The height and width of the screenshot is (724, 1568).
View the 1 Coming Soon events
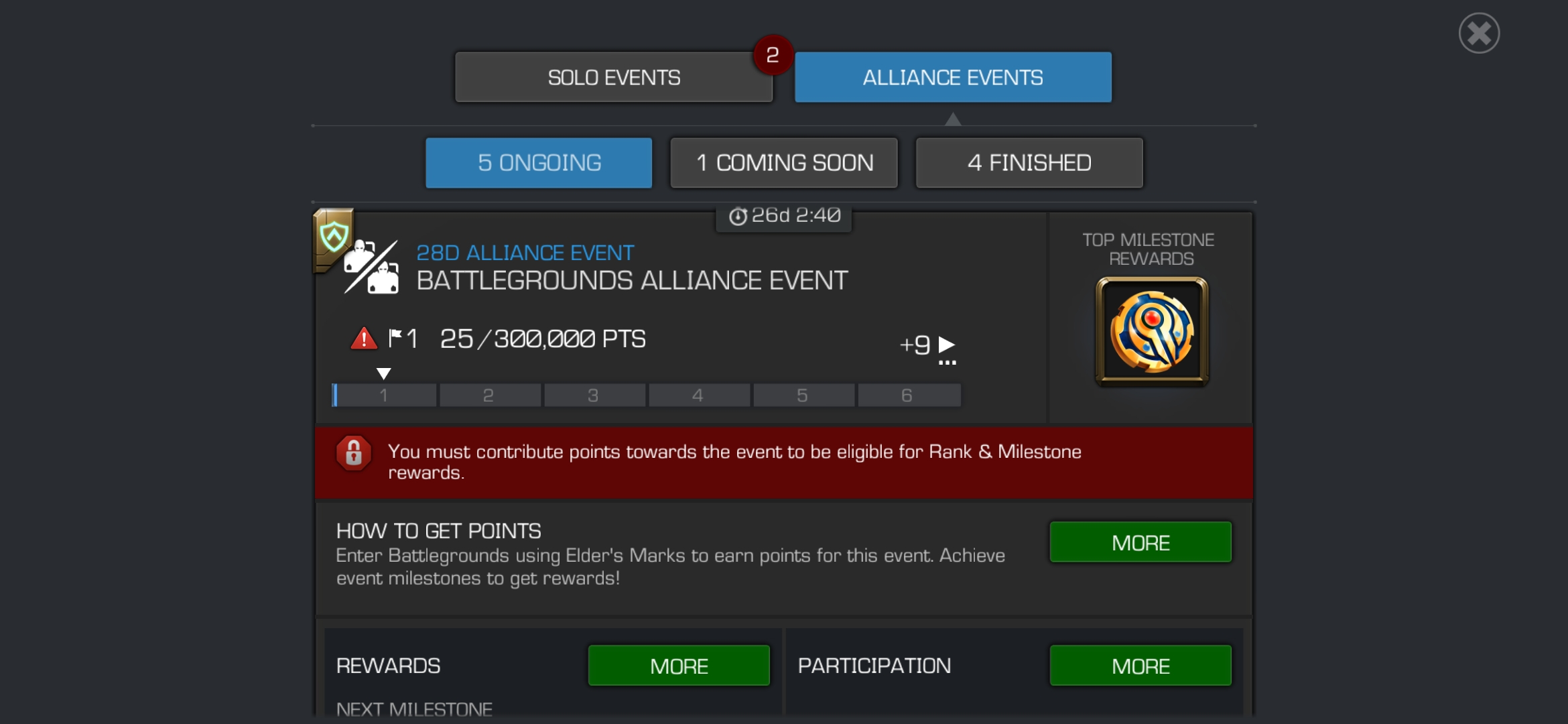point(784,163)
